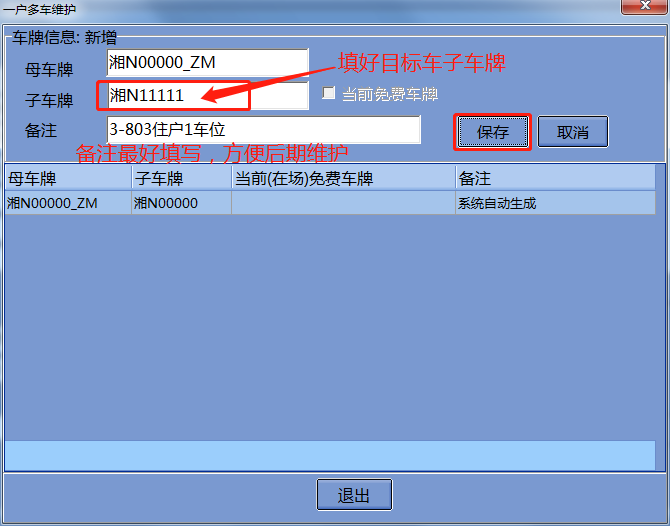Click the 母车牌 input field

[207, 62]
